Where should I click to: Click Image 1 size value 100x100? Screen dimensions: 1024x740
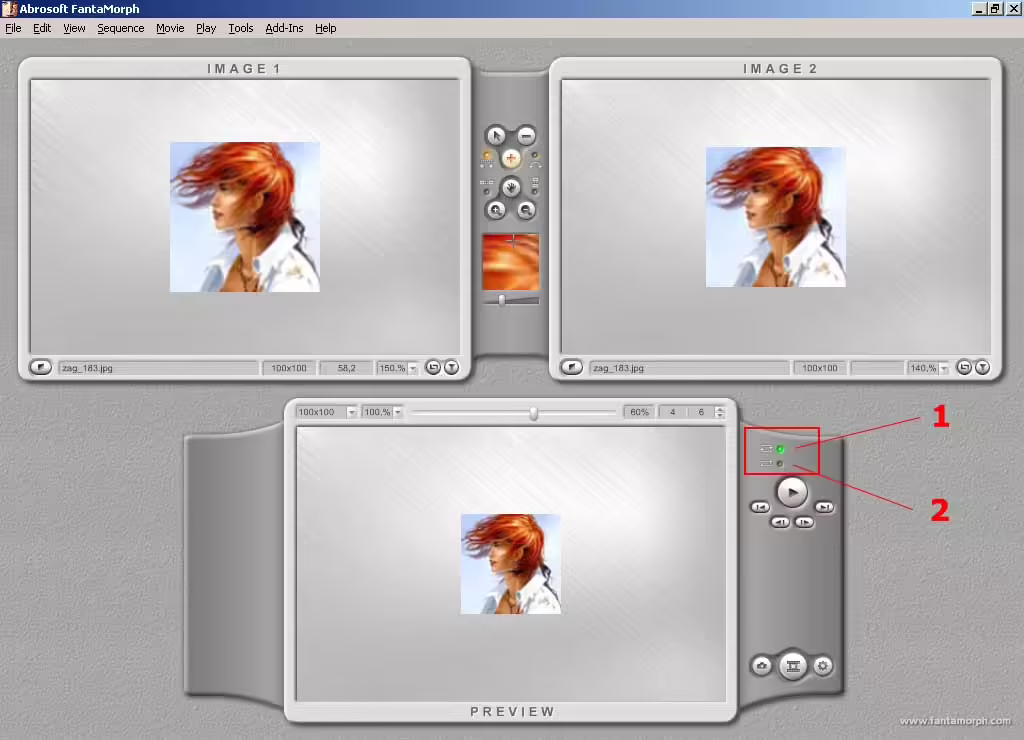coord(289,368)
